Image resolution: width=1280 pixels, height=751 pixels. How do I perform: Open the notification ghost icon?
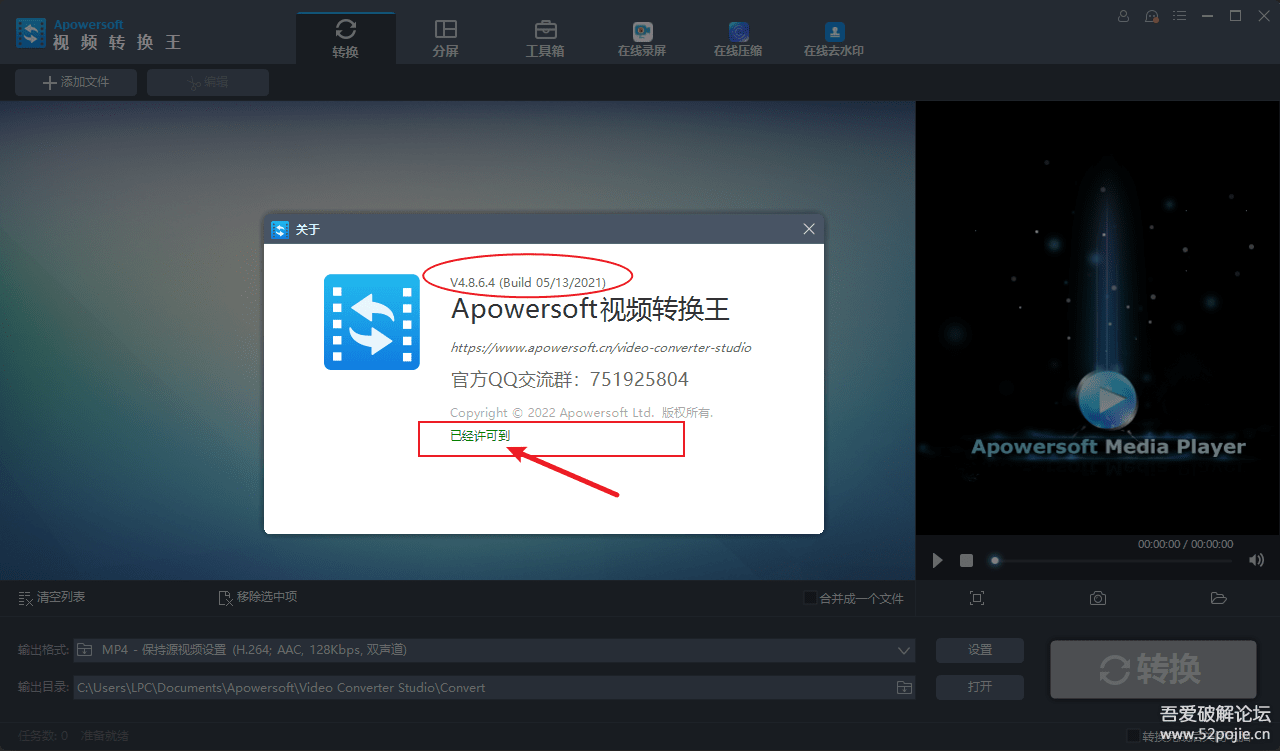1152,16
